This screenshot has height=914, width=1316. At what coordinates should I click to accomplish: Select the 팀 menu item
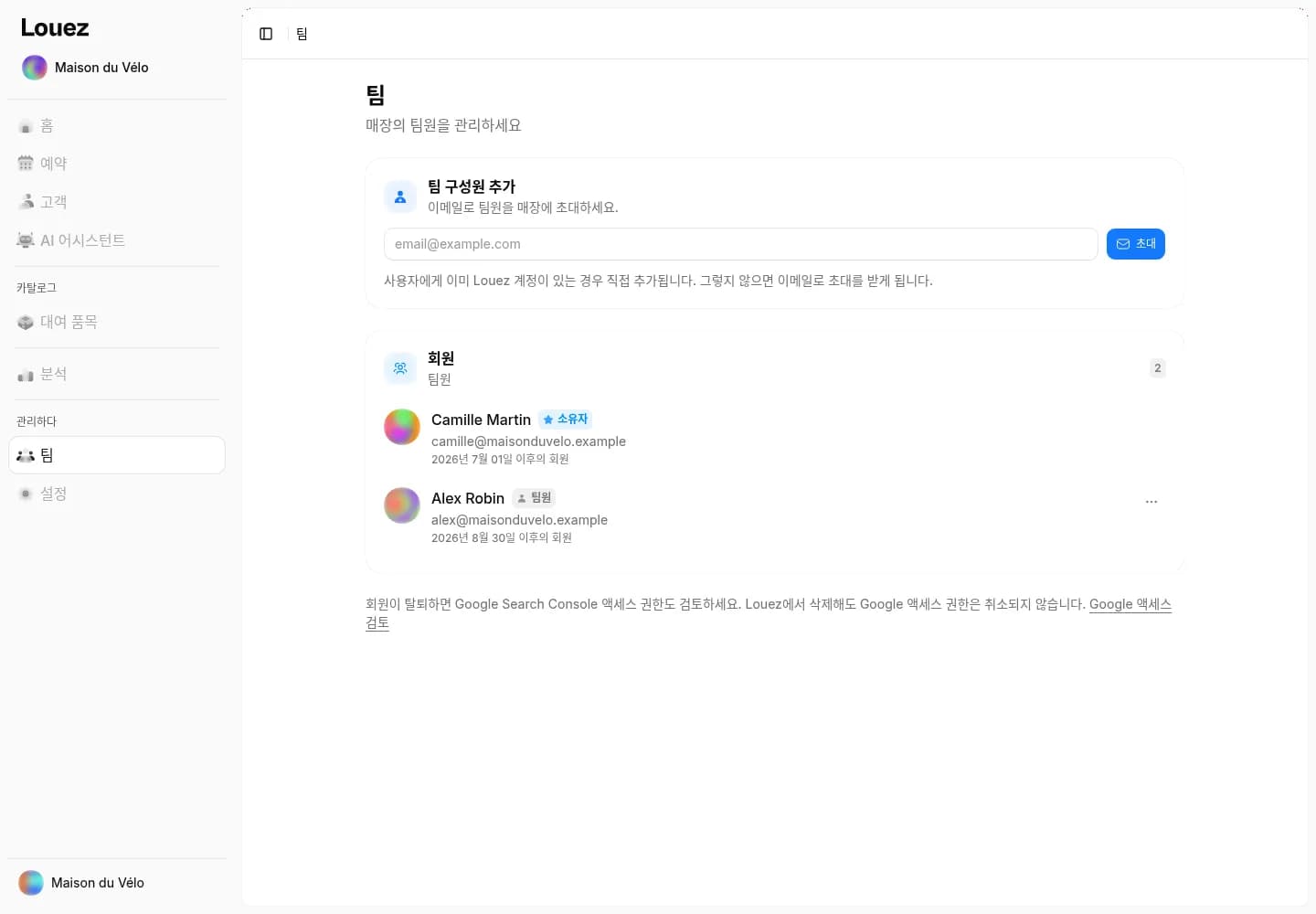117,455
